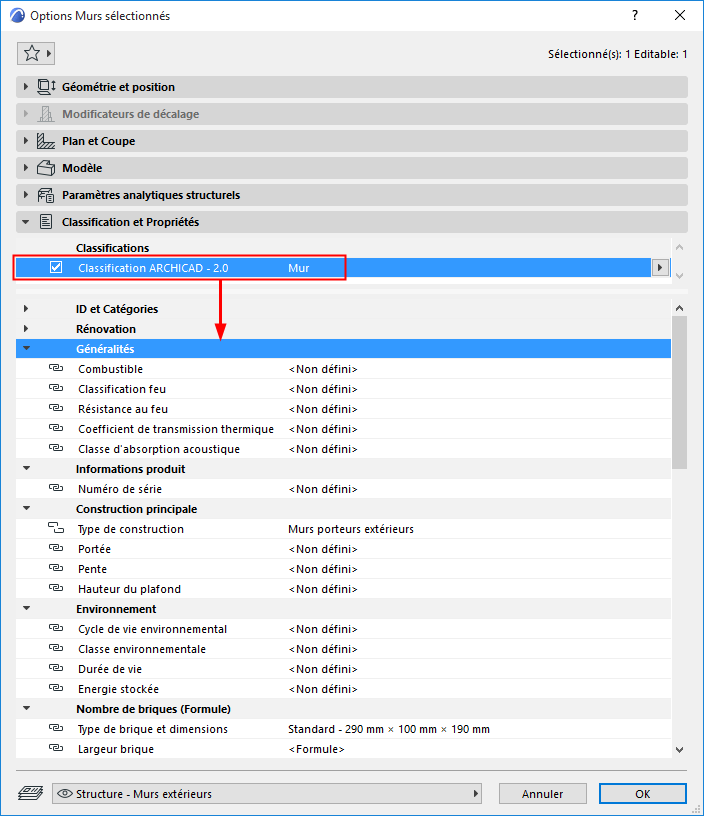Click link icon for Cycle de vie environnemental
704x816 pixels.
pos(56,629)
